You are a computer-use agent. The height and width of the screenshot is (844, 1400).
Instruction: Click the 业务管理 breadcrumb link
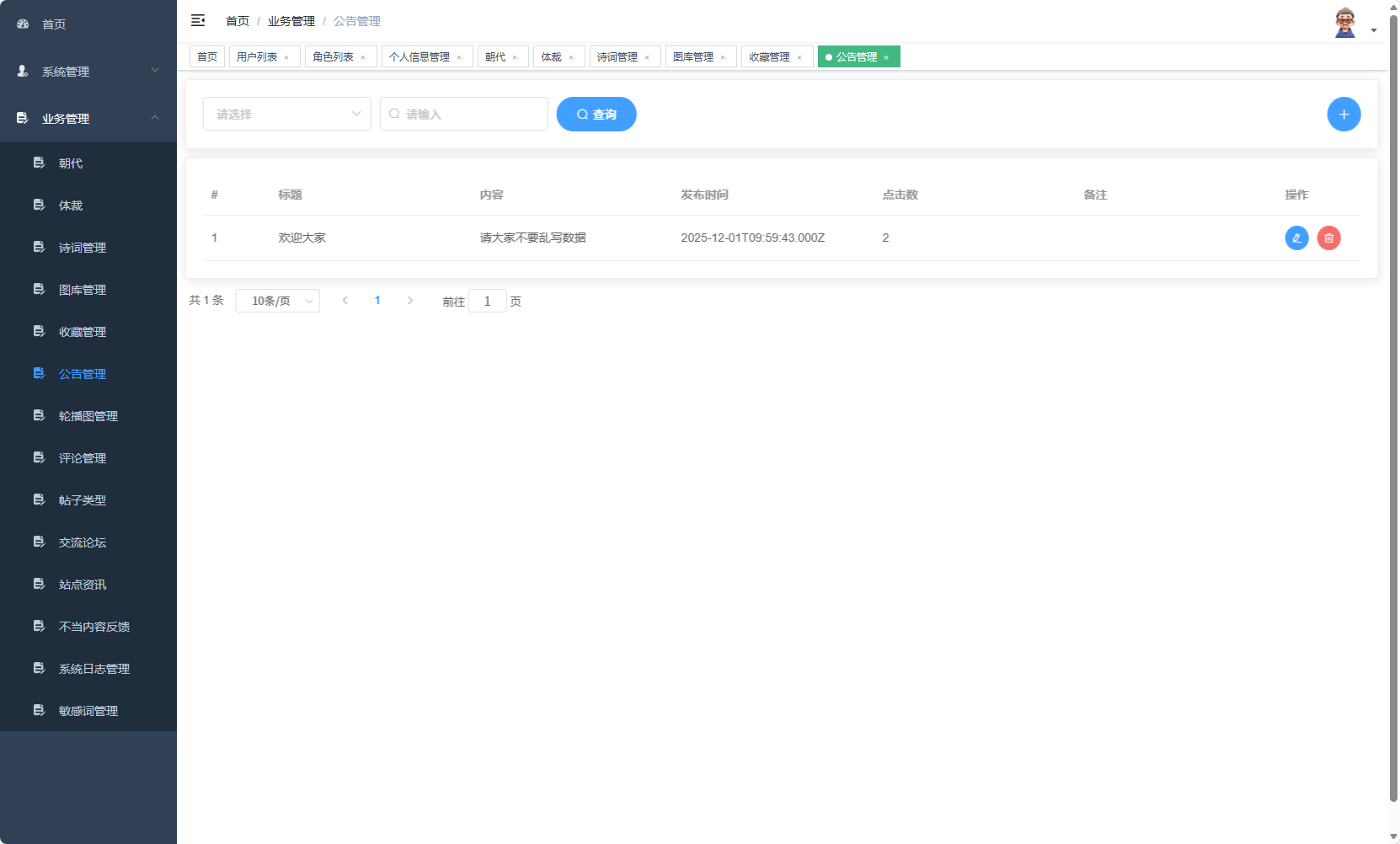tap(291, 20)
